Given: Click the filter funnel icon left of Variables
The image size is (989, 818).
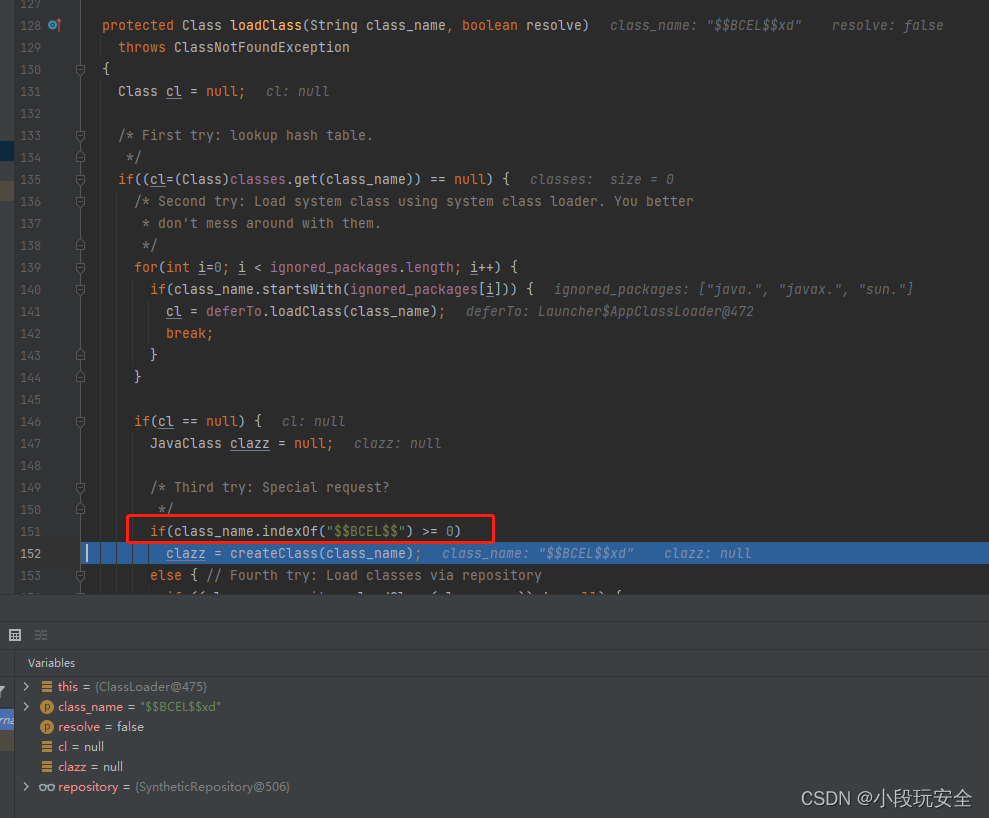Looking at the screenshot, I should tap(3, 692).
